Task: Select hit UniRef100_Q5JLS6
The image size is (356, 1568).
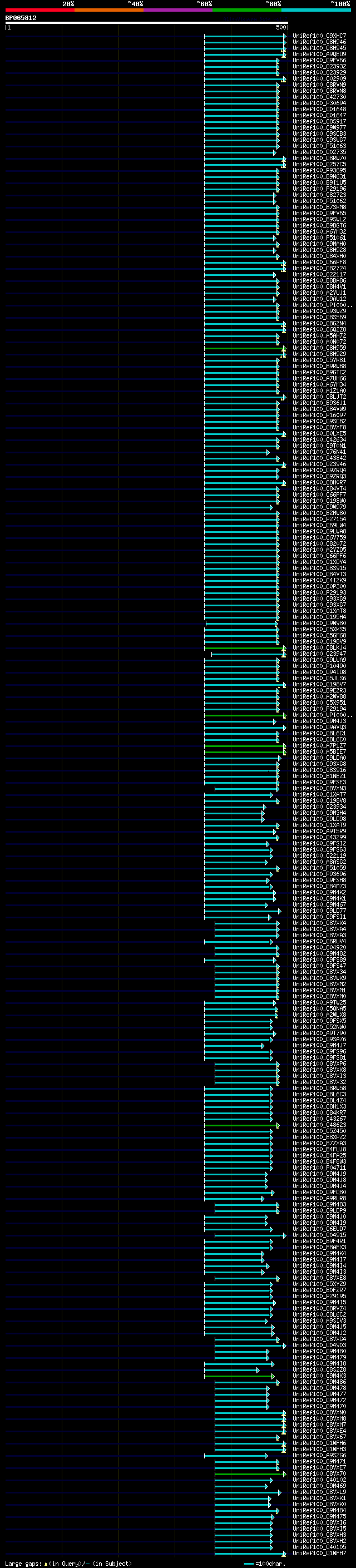Action: pyautogui.click(x=319, y=678)
